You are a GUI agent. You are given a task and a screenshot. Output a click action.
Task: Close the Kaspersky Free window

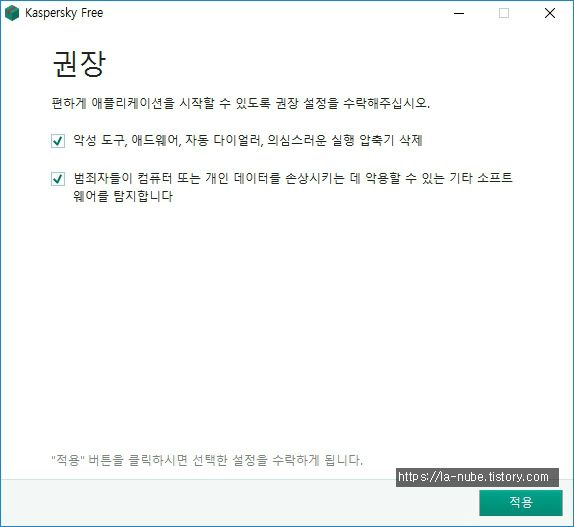(550, 13)
